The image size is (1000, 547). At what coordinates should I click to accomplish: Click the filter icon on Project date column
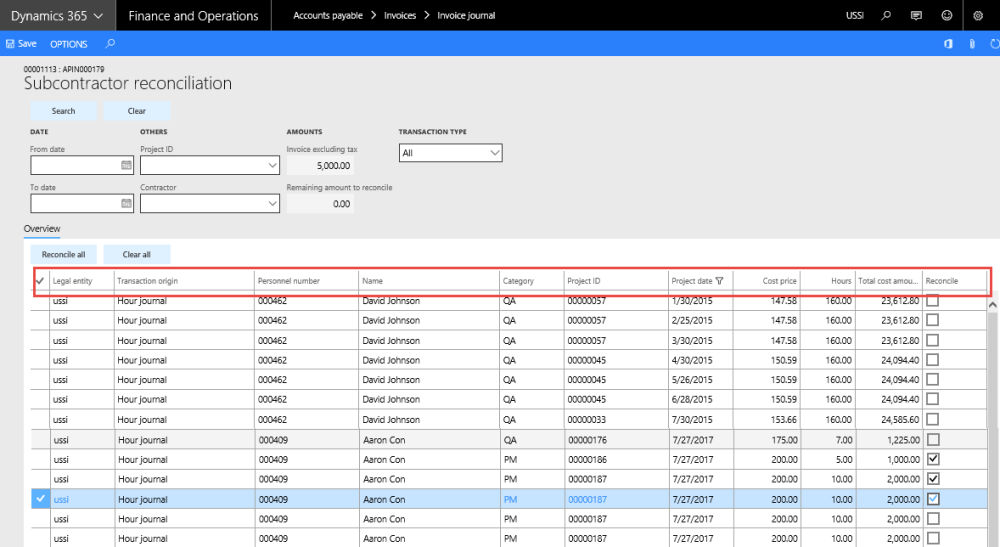[719, 281]
